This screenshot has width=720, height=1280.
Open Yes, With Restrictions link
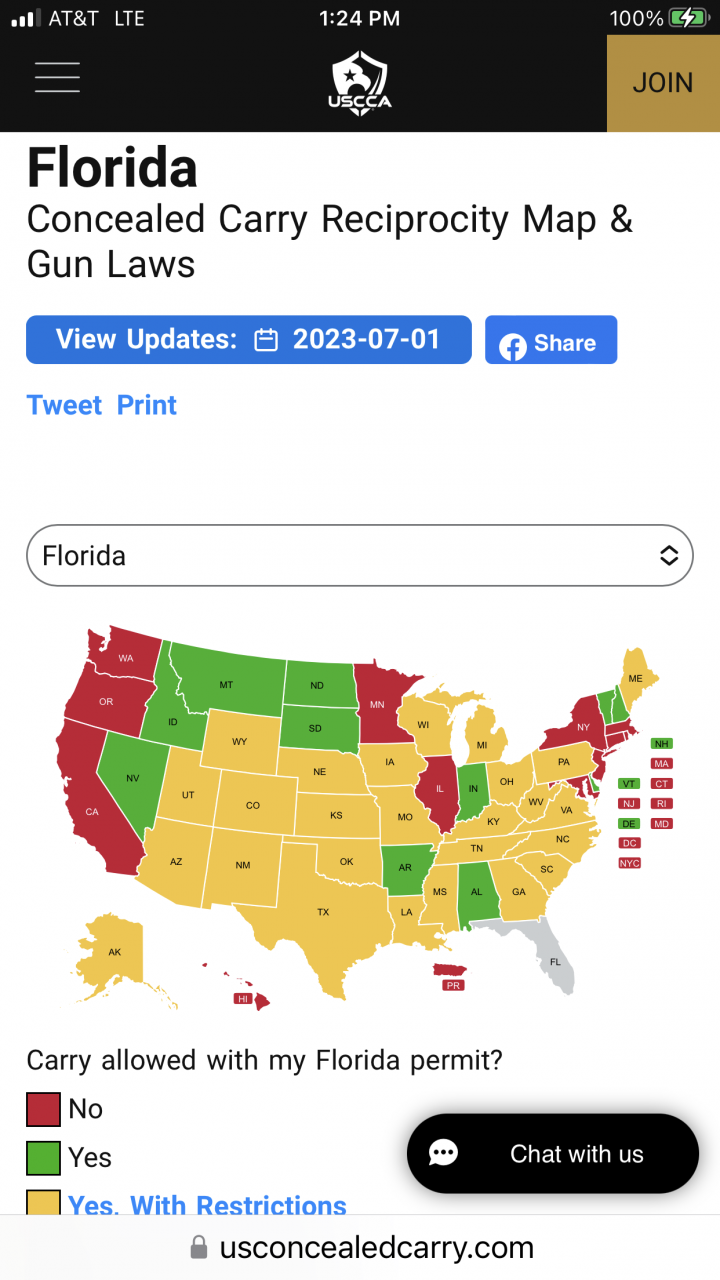point(207,1205)
